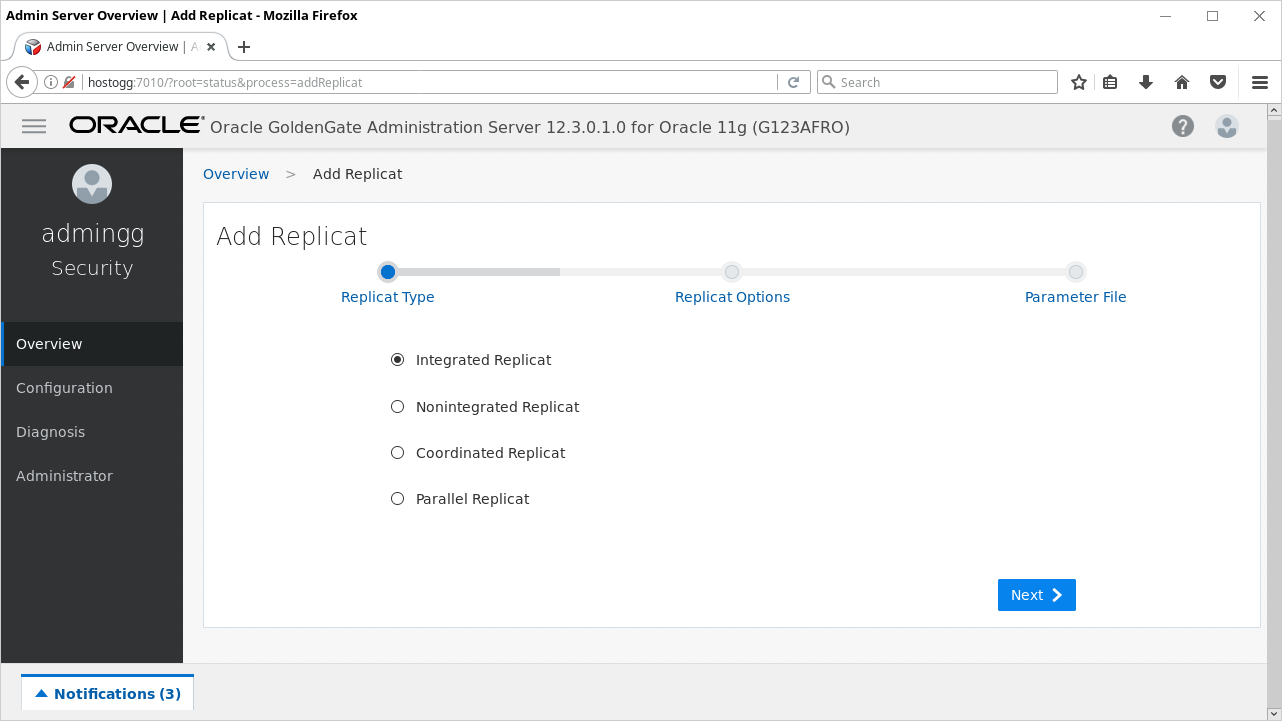
Task: Select Integrated Replicat option
Action: click(x=397, y=360)
